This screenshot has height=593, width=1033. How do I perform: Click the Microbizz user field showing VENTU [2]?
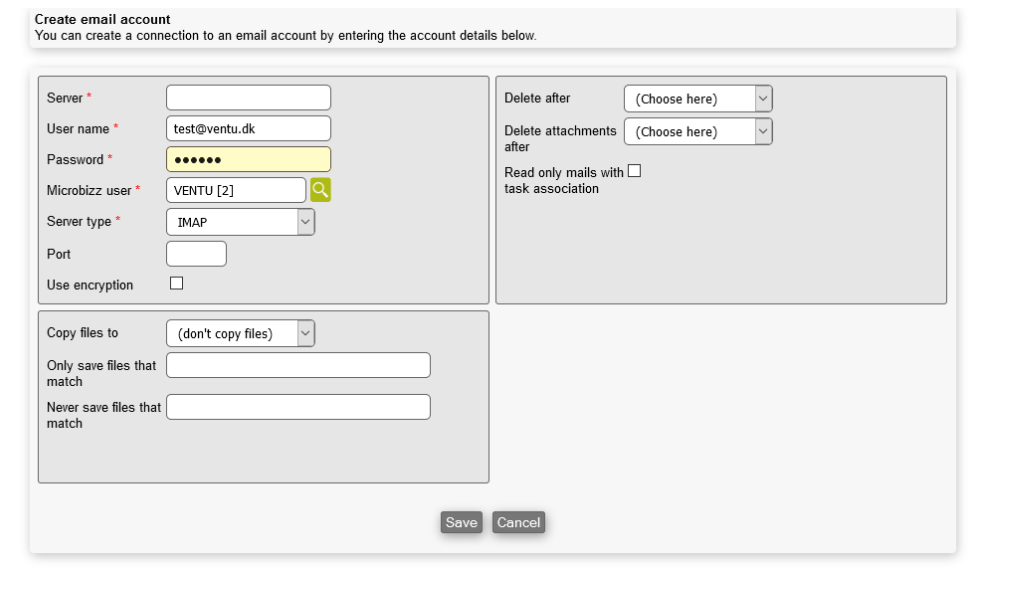[x=236, y=191]
